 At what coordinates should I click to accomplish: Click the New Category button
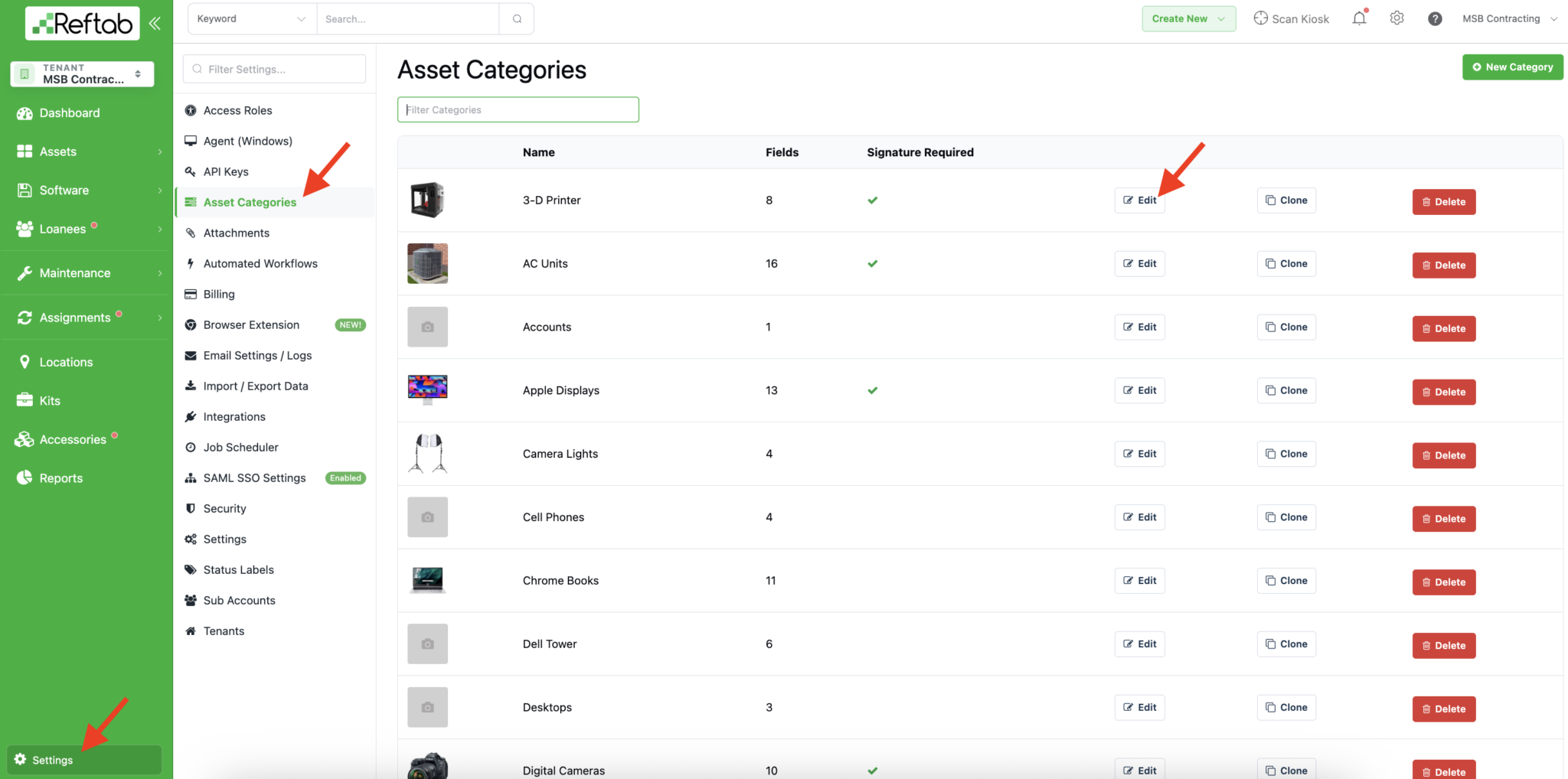[x=1512, y=67]
